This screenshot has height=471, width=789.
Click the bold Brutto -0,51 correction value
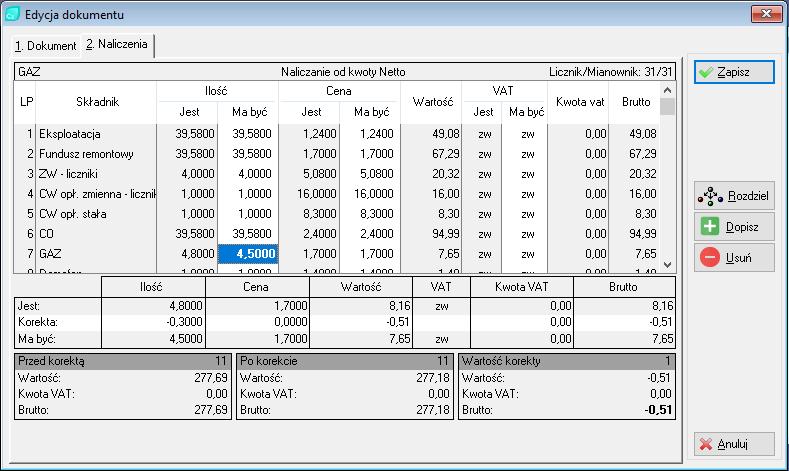coord(659,410)
